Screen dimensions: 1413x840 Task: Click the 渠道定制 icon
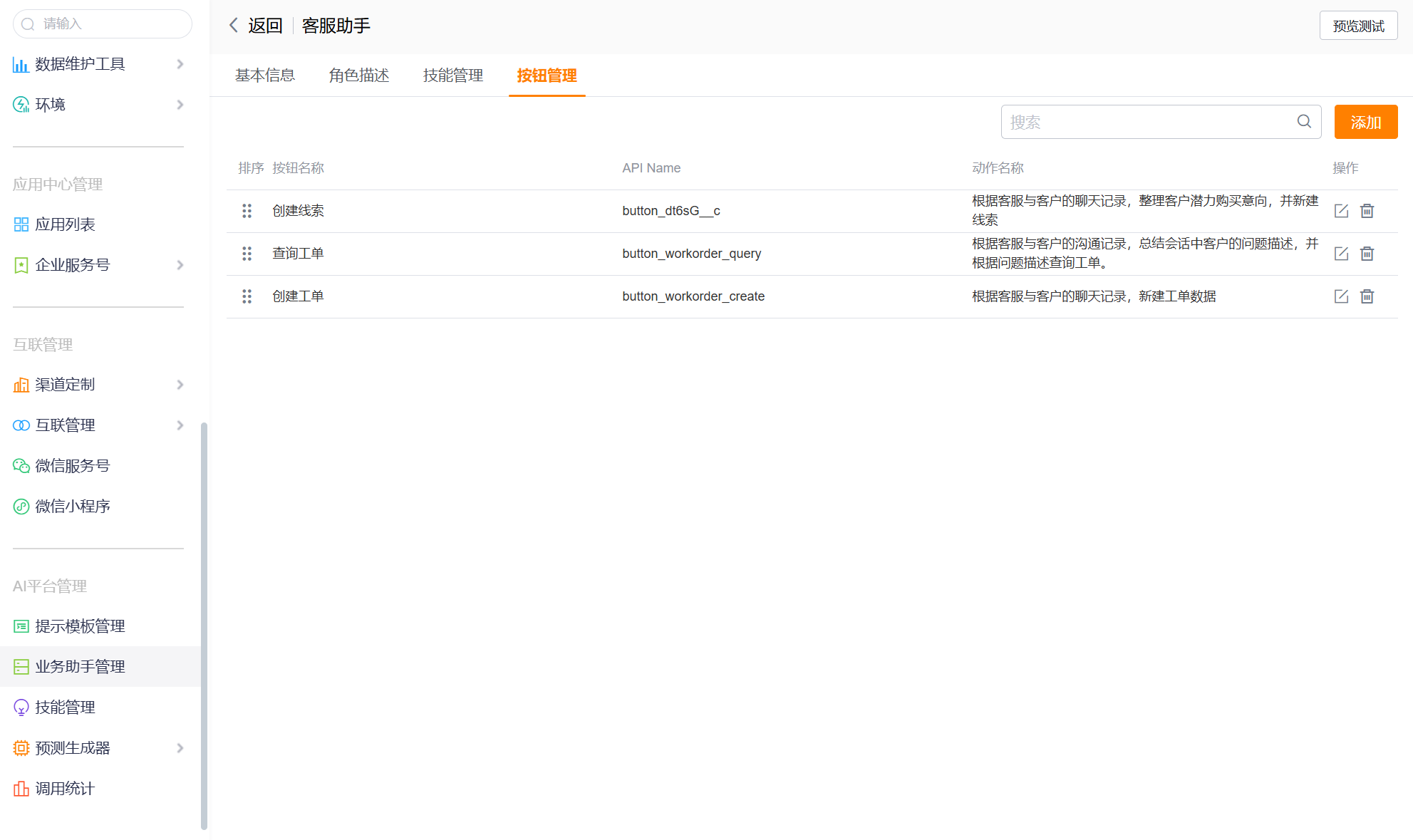[21, 385]
